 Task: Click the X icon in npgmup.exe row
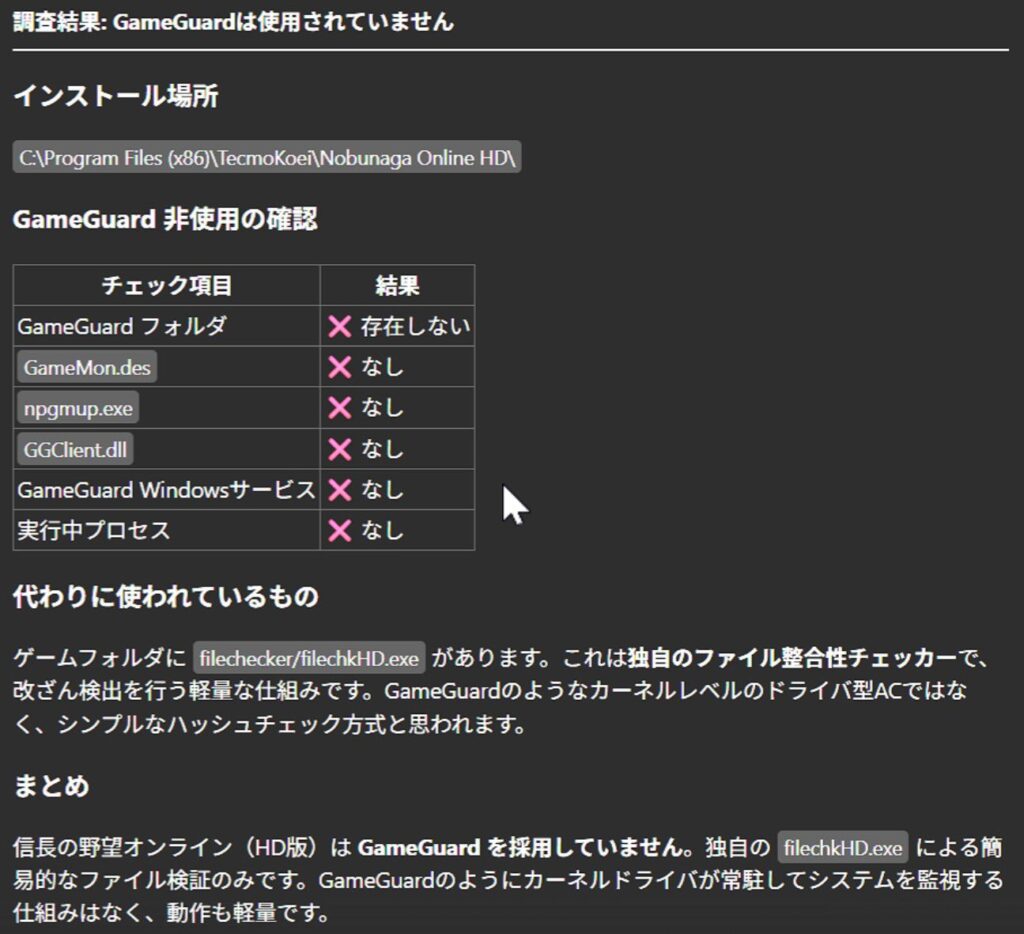pos(340,408)
